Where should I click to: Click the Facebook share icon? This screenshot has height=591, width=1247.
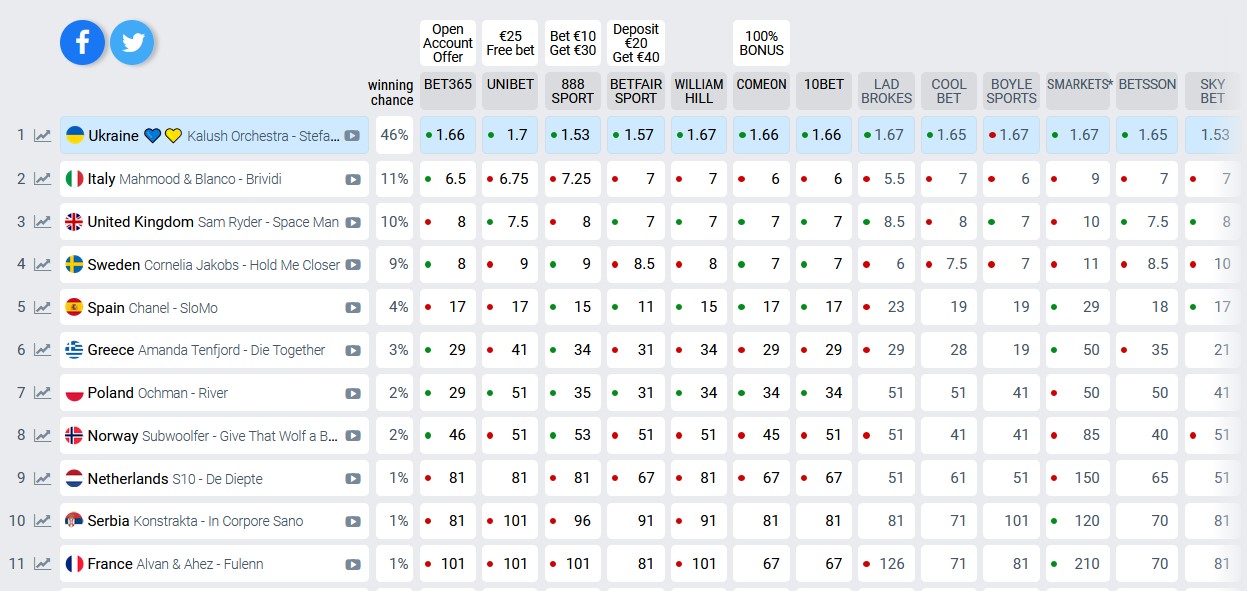(82, 42)
